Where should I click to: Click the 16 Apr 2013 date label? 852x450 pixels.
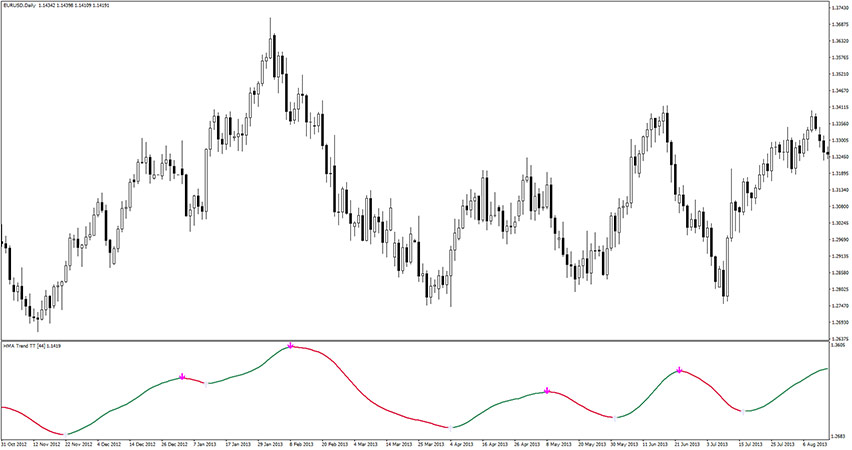point(495,444)
